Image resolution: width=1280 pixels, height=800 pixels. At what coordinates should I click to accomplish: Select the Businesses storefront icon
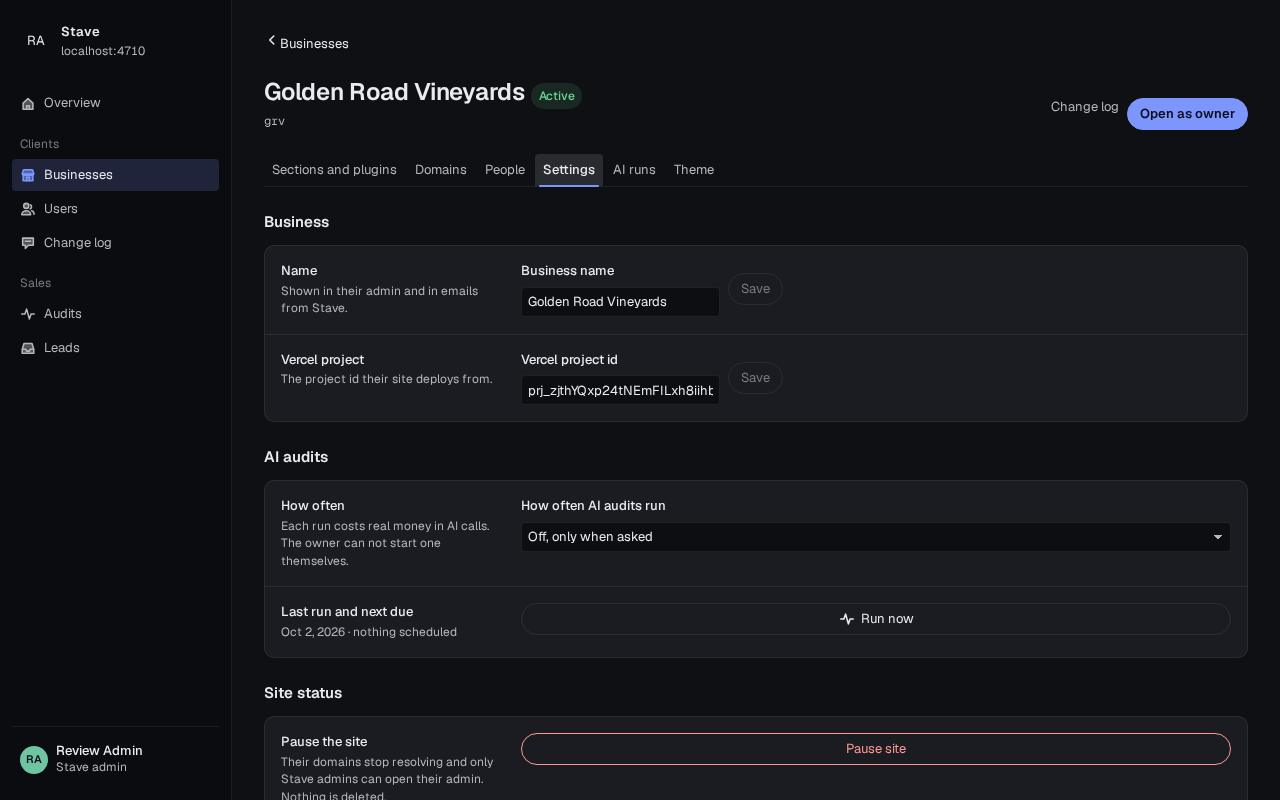click(x=28, y=175)
